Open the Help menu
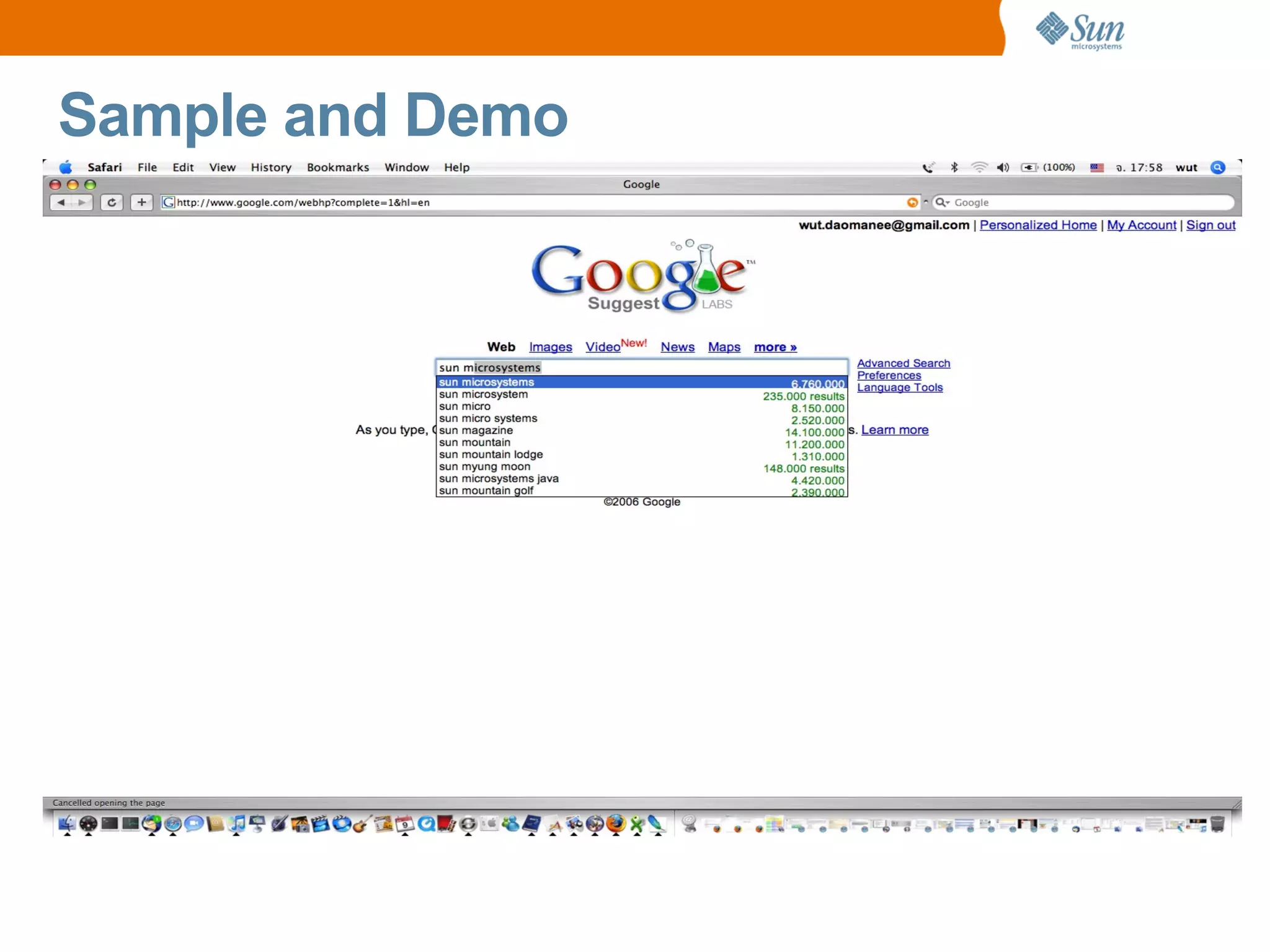Viewport: 1270px width, 952px height. tap(457, 167)
